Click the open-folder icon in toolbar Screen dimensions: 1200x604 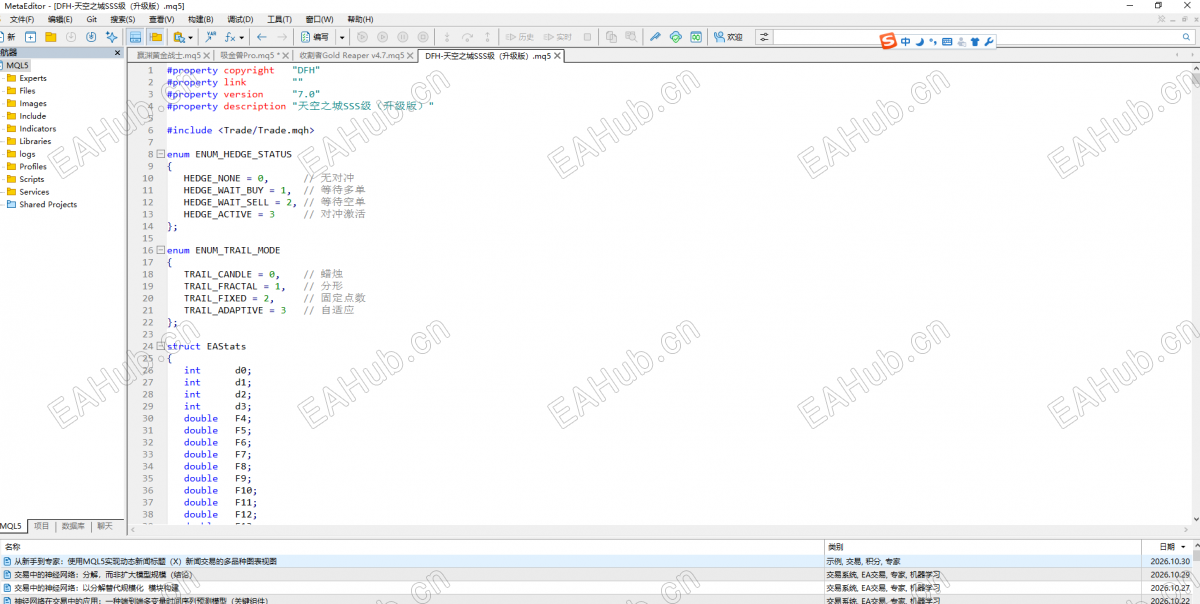tap(50, 37)
